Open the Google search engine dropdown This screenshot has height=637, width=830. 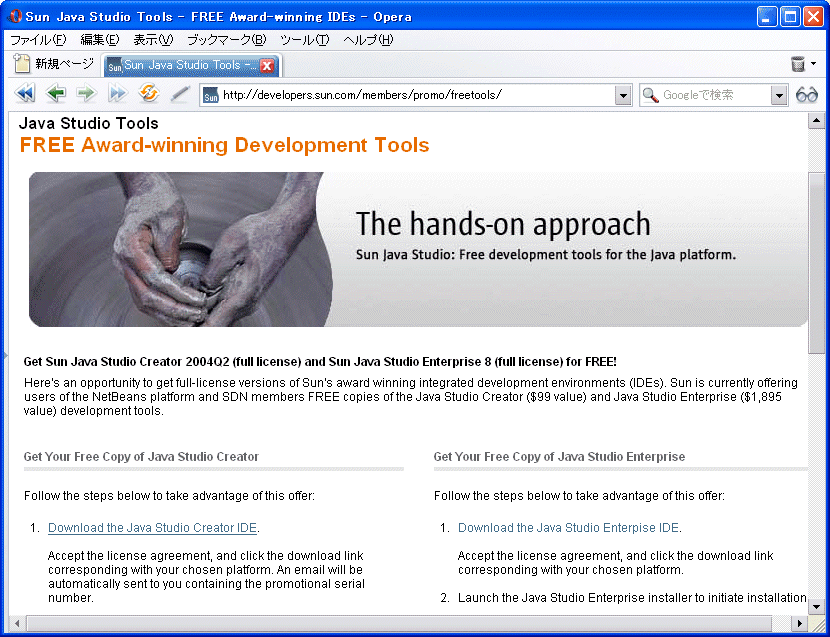click(x=780, y=95)
